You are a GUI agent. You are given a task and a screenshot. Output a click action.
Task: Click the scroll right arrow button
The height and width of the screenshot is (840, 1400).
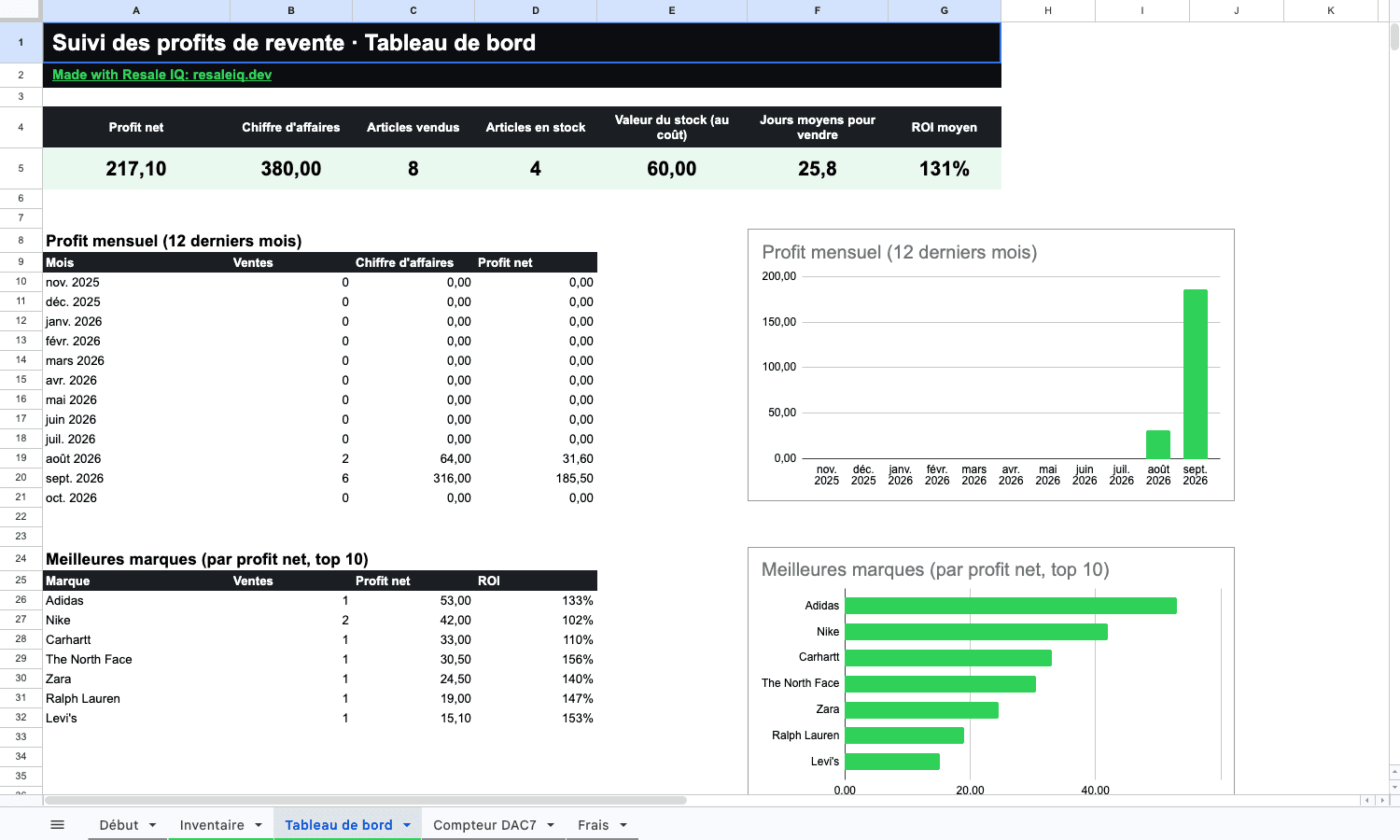coord(1382,801)
